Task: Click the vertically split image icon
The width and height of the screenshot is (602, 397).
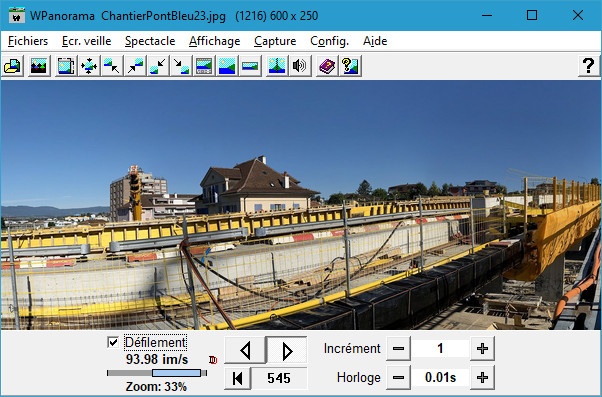Action: (277, 66)
